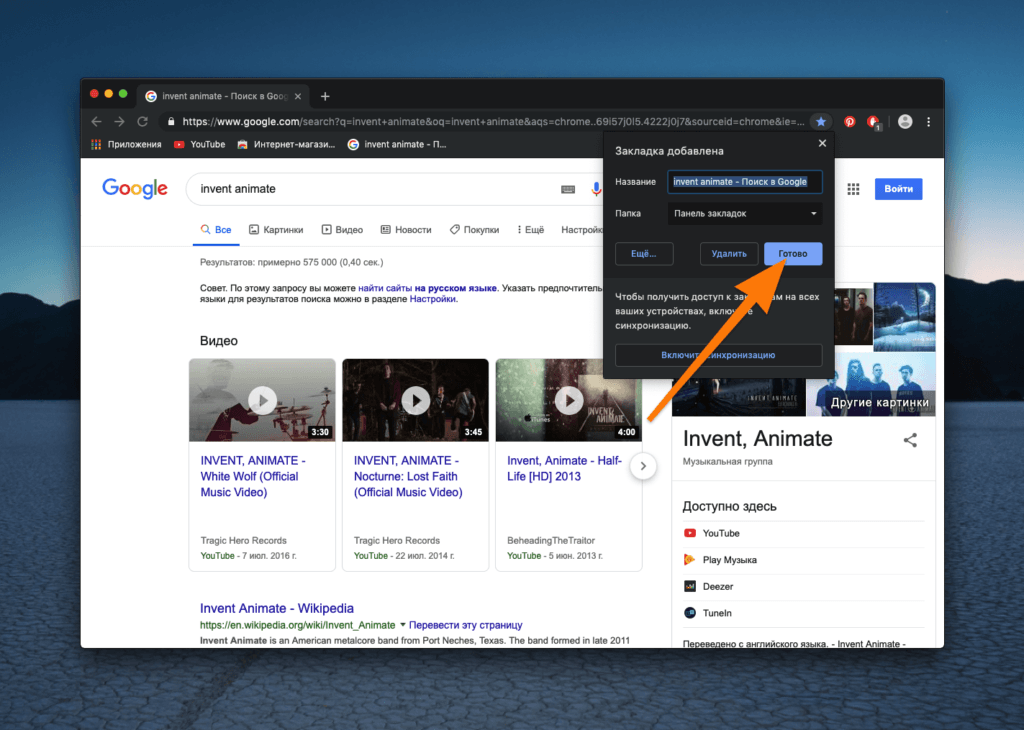Open Chrome three-dot menu

(928, 121)
